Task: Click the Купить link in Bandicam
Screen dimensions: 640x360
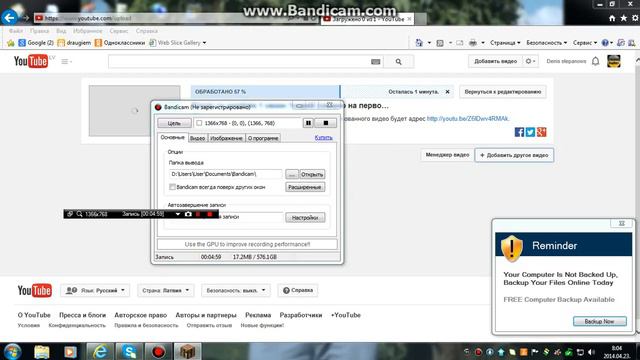Action: click(x=323, y=138)
